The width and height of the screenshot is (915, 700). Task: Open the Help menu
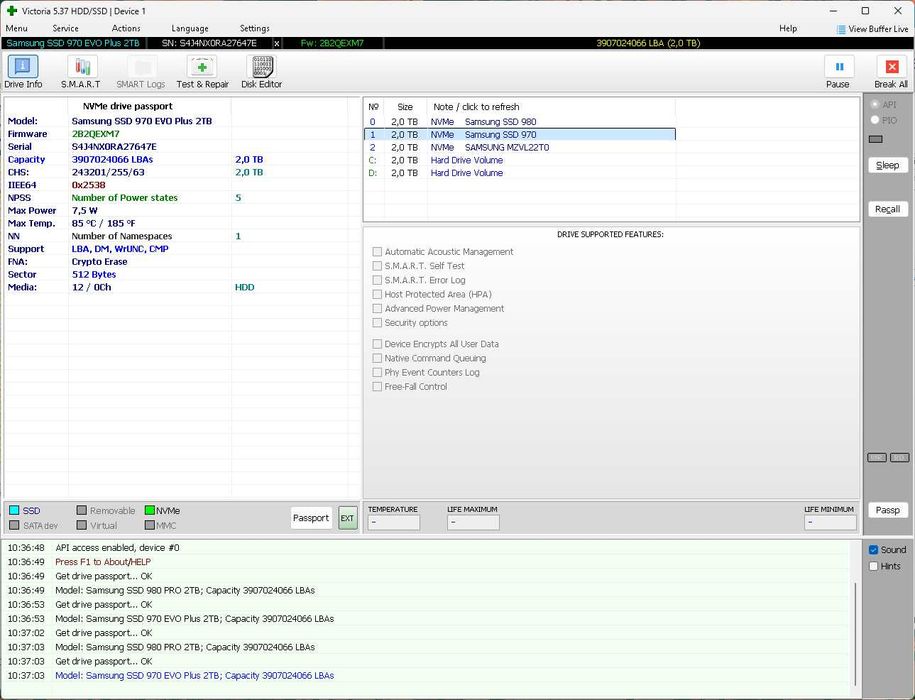(788, 28)
